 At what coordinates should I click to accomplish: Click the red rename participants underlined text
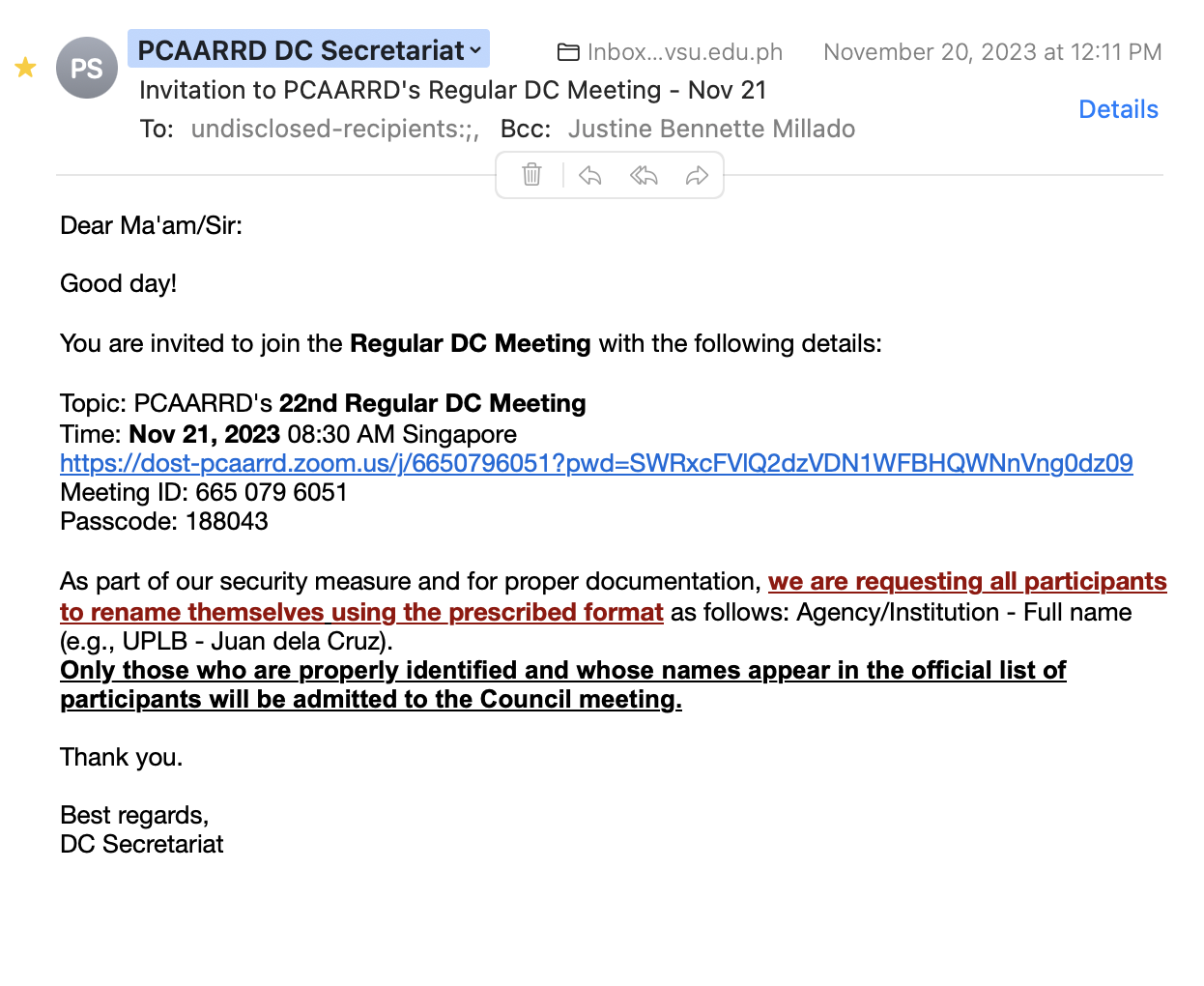(x=966, y=582)
